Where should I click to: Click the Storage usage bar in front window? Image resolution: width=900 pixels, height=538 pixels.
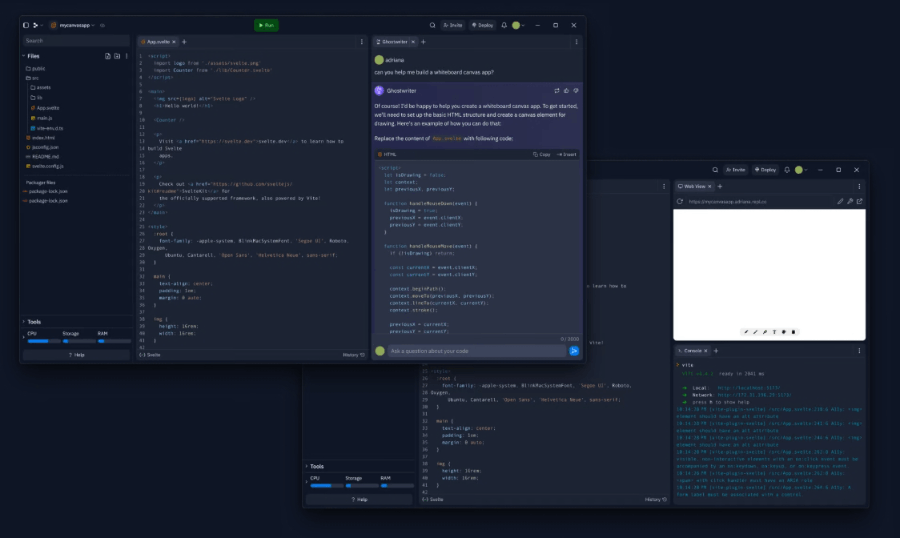(79, 341)
